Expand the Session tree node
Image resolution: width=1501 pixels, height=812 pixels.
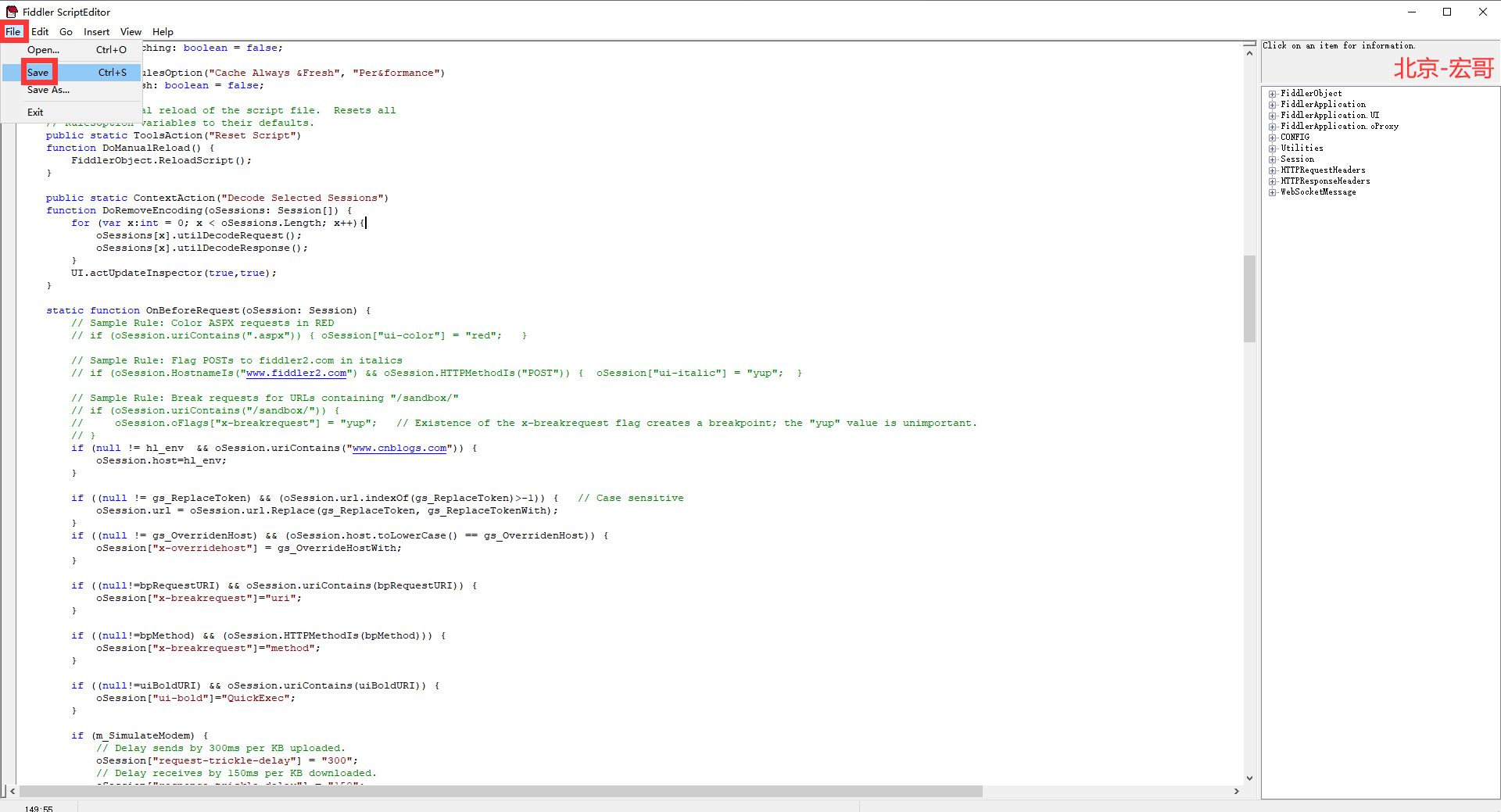click(x=1272, y=159)
